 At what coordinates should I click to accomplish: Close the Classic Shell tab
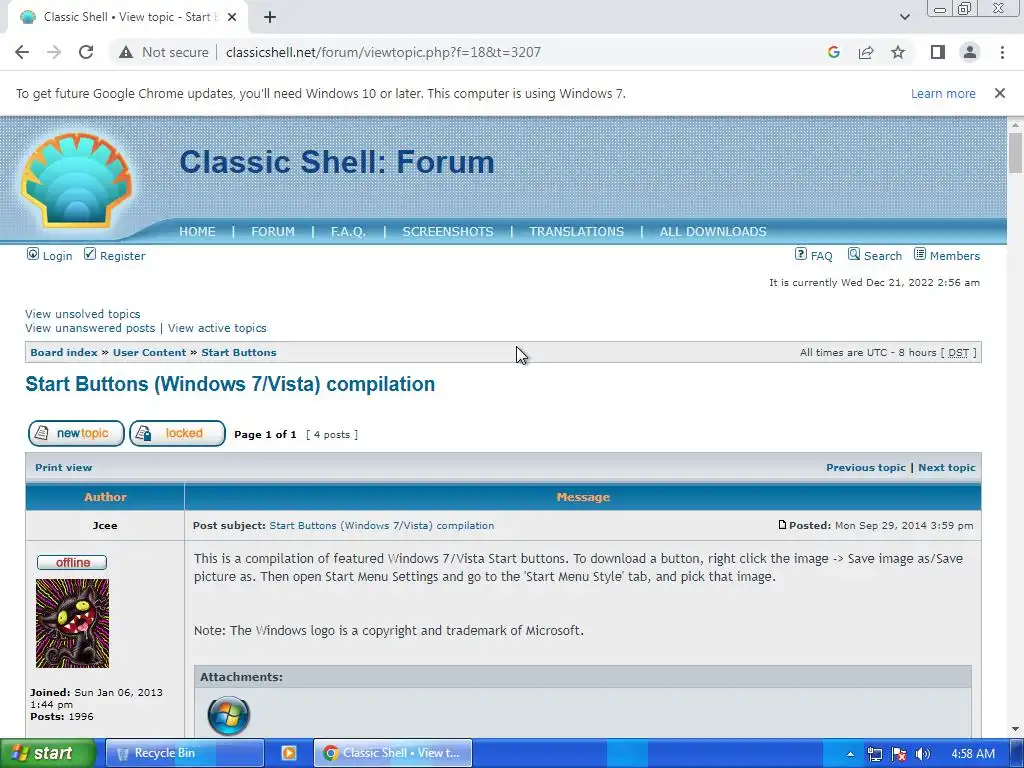point(232,18)
